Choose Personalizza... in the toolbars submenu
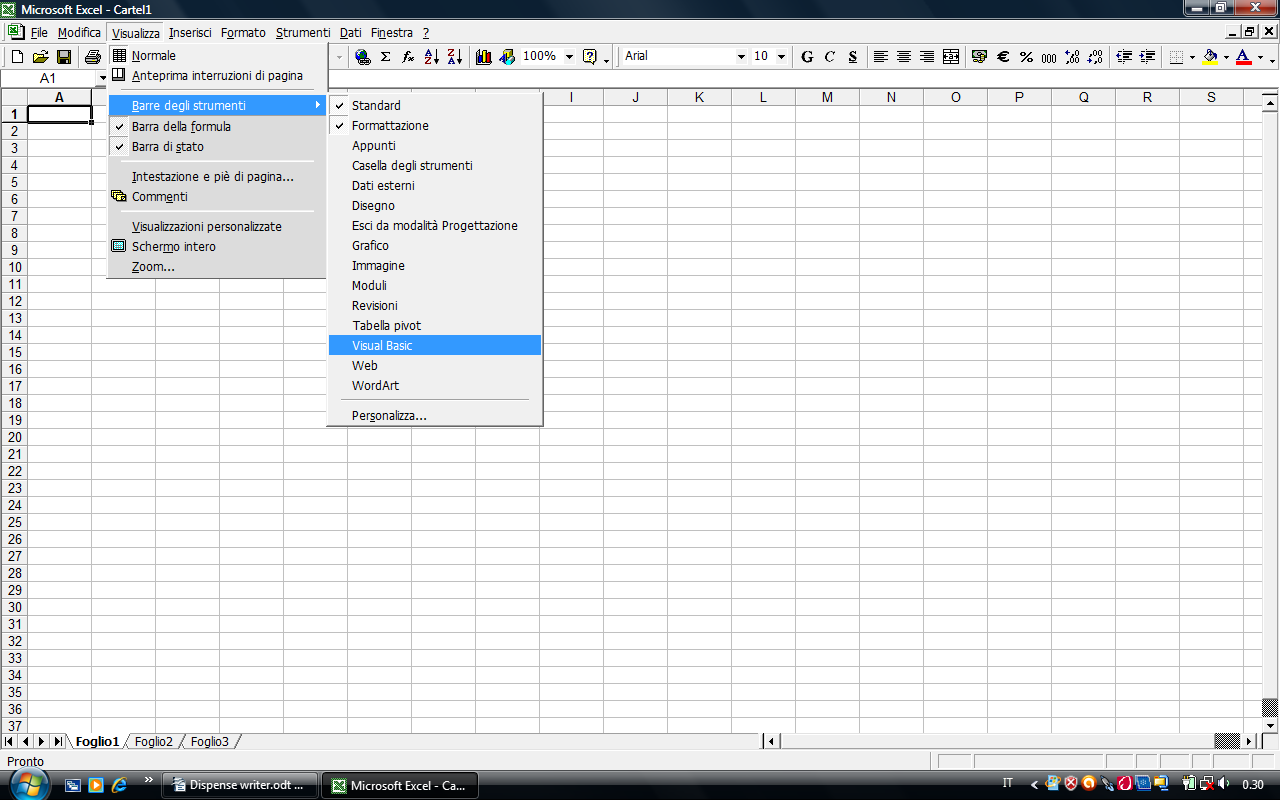Image resolution: width=1280 pixels, height=800 pixels. (435, 416)
